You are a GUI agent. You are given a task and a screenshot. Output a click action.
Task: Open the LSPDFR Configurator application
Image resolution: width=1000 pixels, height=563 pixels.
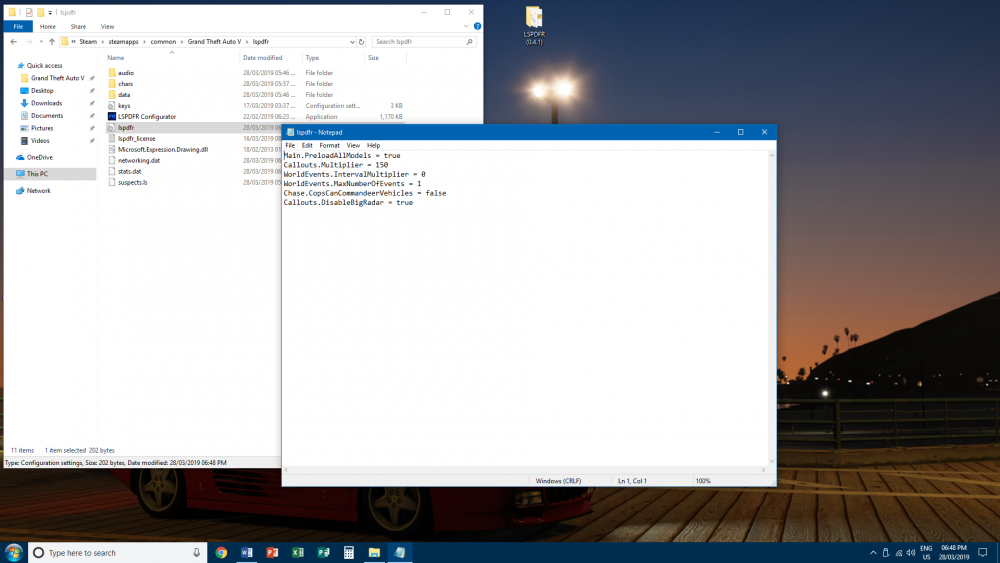pyautogui.click(x=146, y=116)
